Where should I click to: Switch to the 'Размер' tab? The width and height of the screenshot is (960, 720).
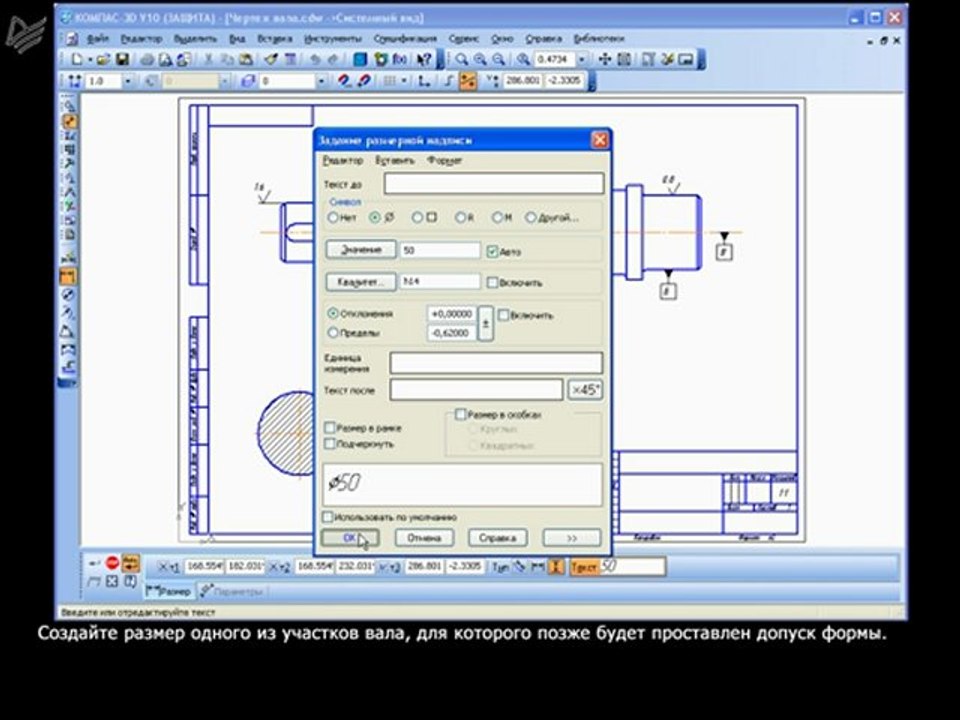click(170, 591)
